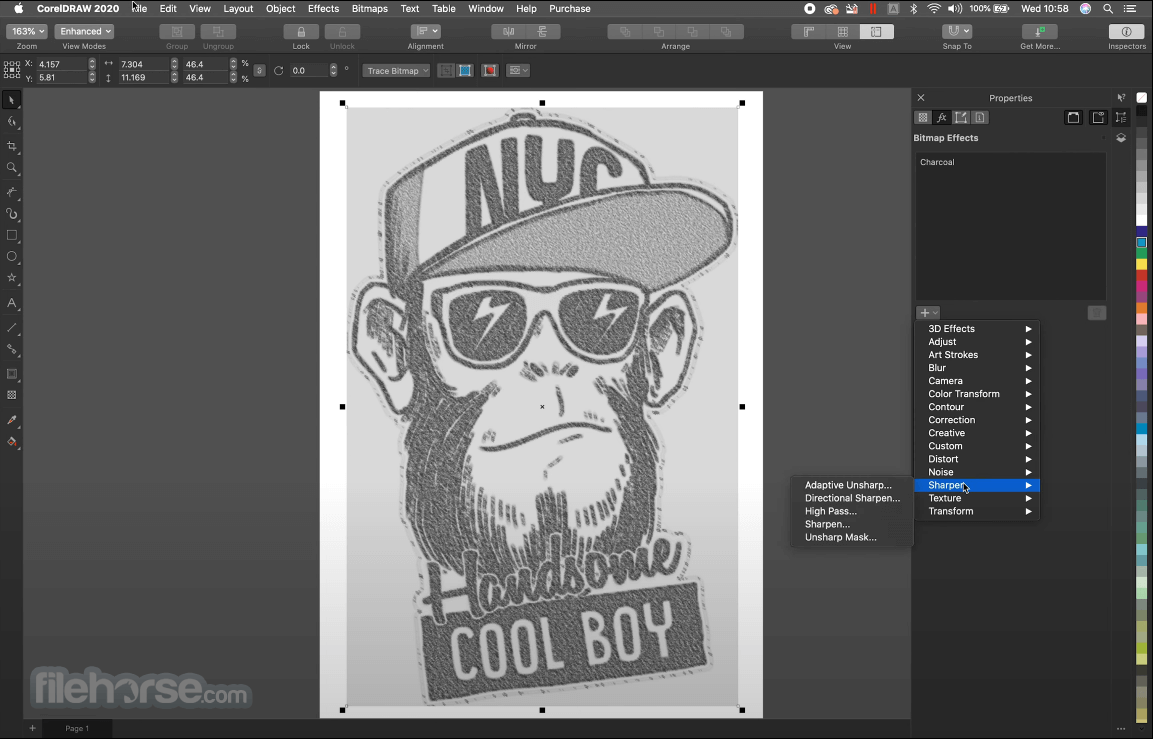Switch to Bitmap Effects fx tab

[x=942, y=118]
